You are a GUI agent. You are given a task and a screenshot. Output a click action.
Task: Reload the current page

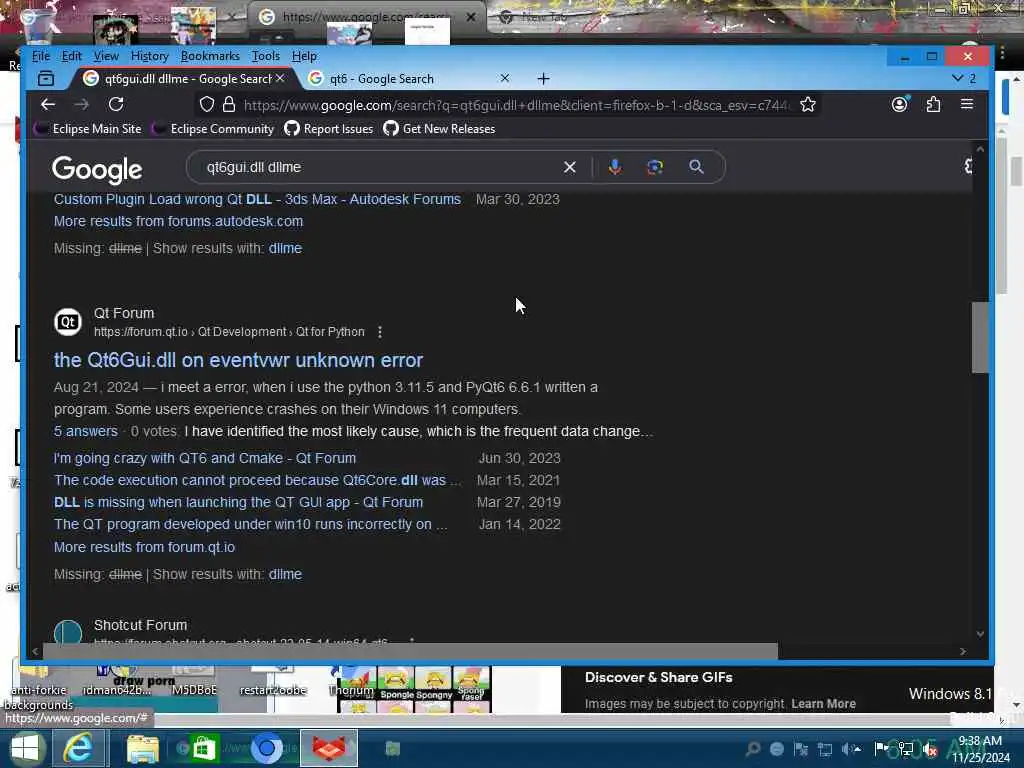116,104
